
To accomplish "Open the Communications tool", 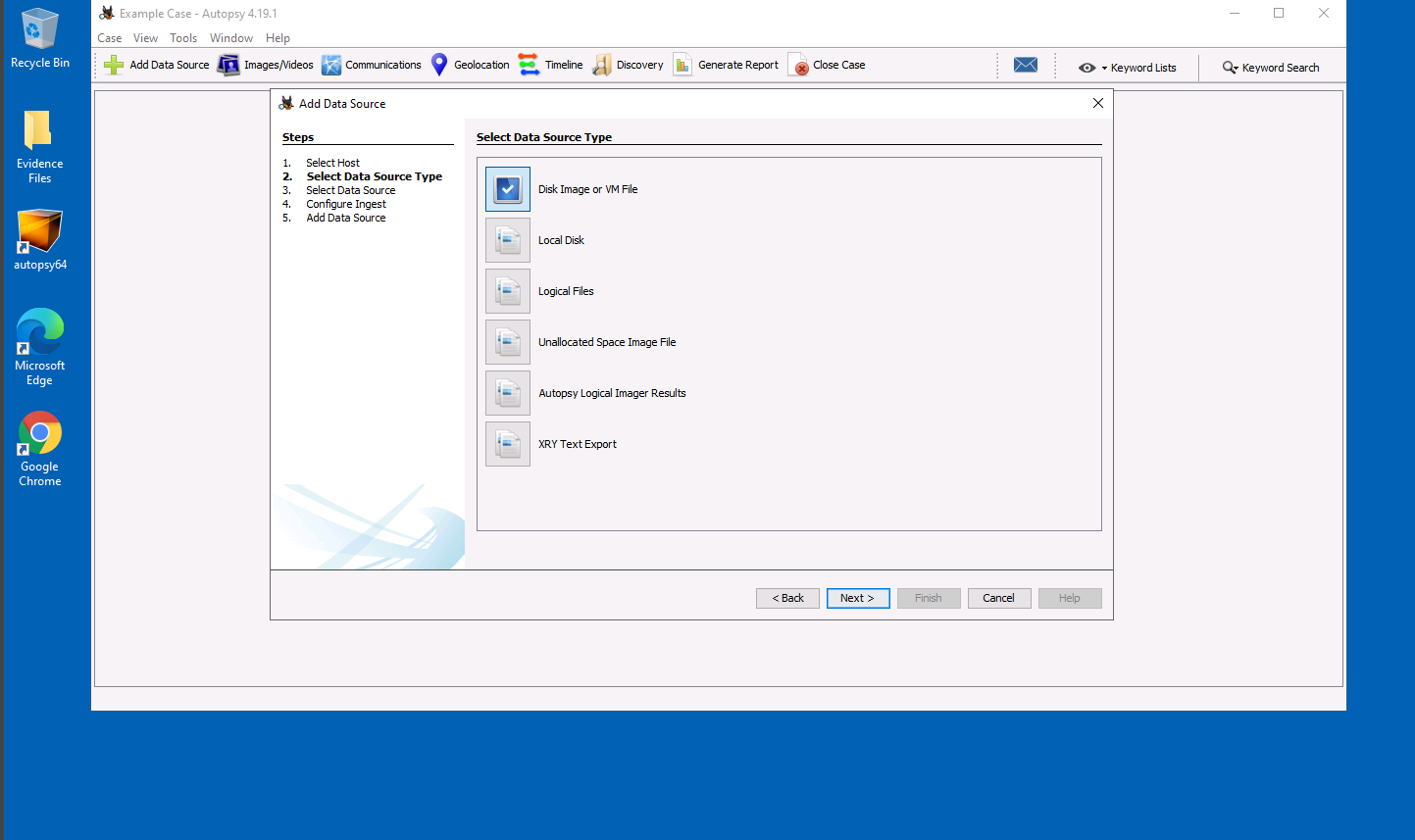I will click(372, 66).
